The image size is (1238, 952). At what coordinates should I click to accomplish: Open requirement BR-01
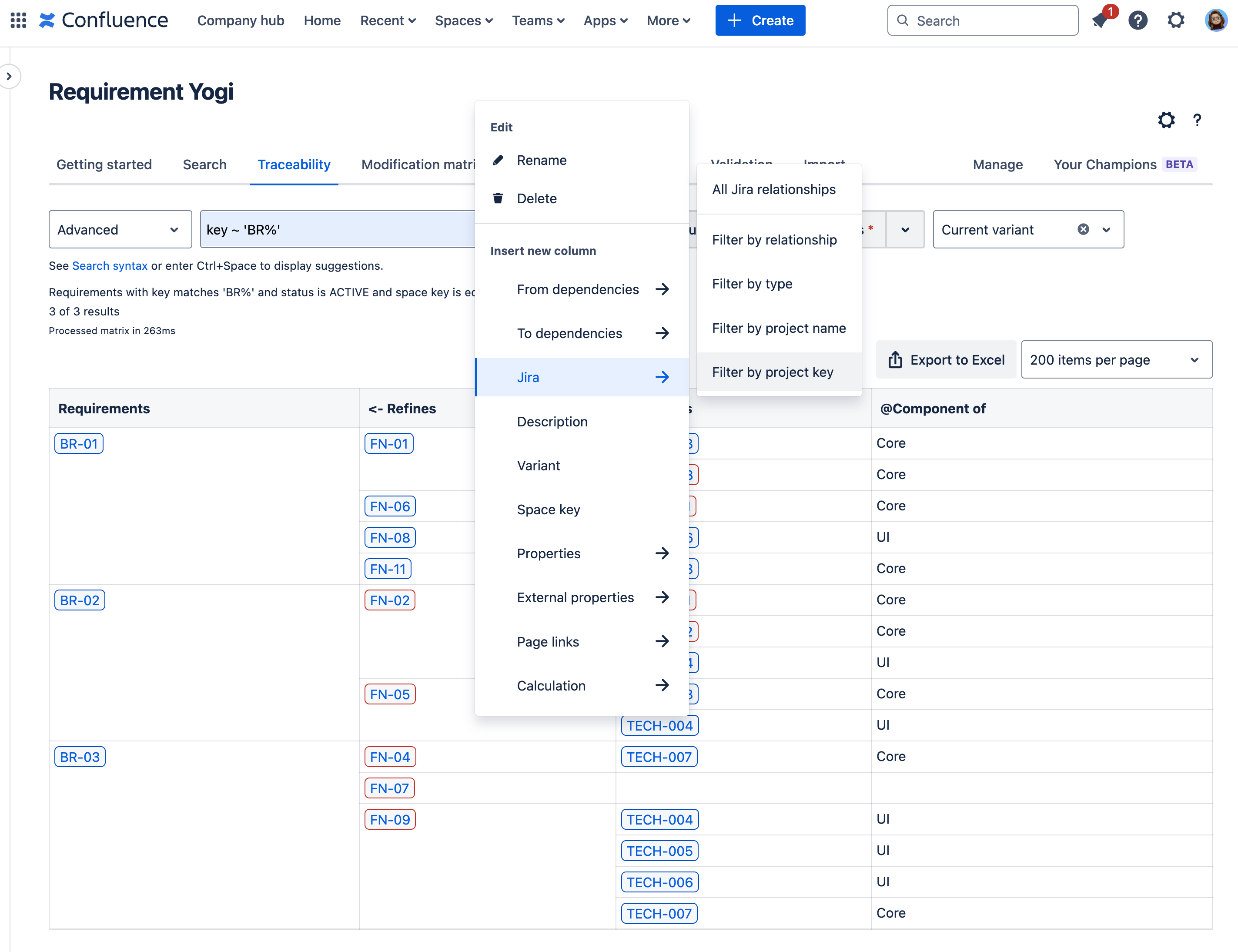pyautogui.click(x=78, y=443)
